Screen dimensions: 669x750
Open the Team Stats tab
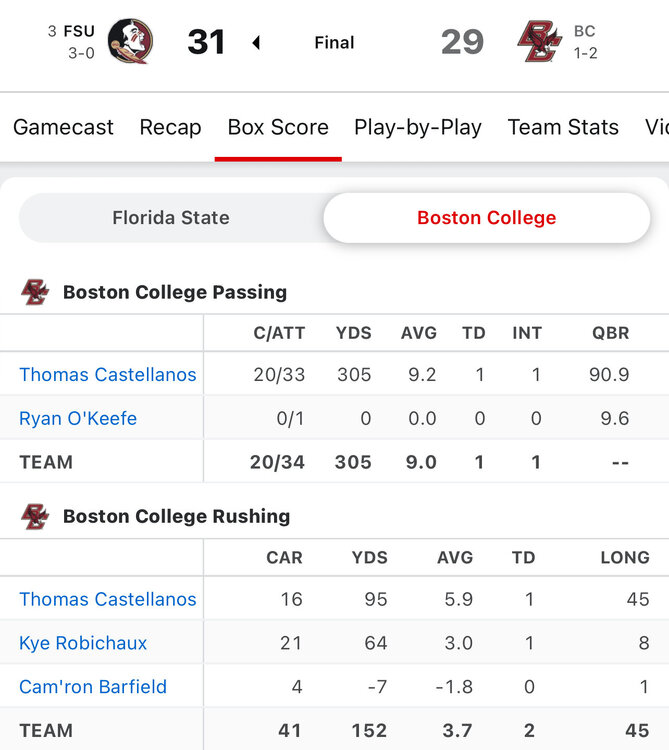coord(563,127)
